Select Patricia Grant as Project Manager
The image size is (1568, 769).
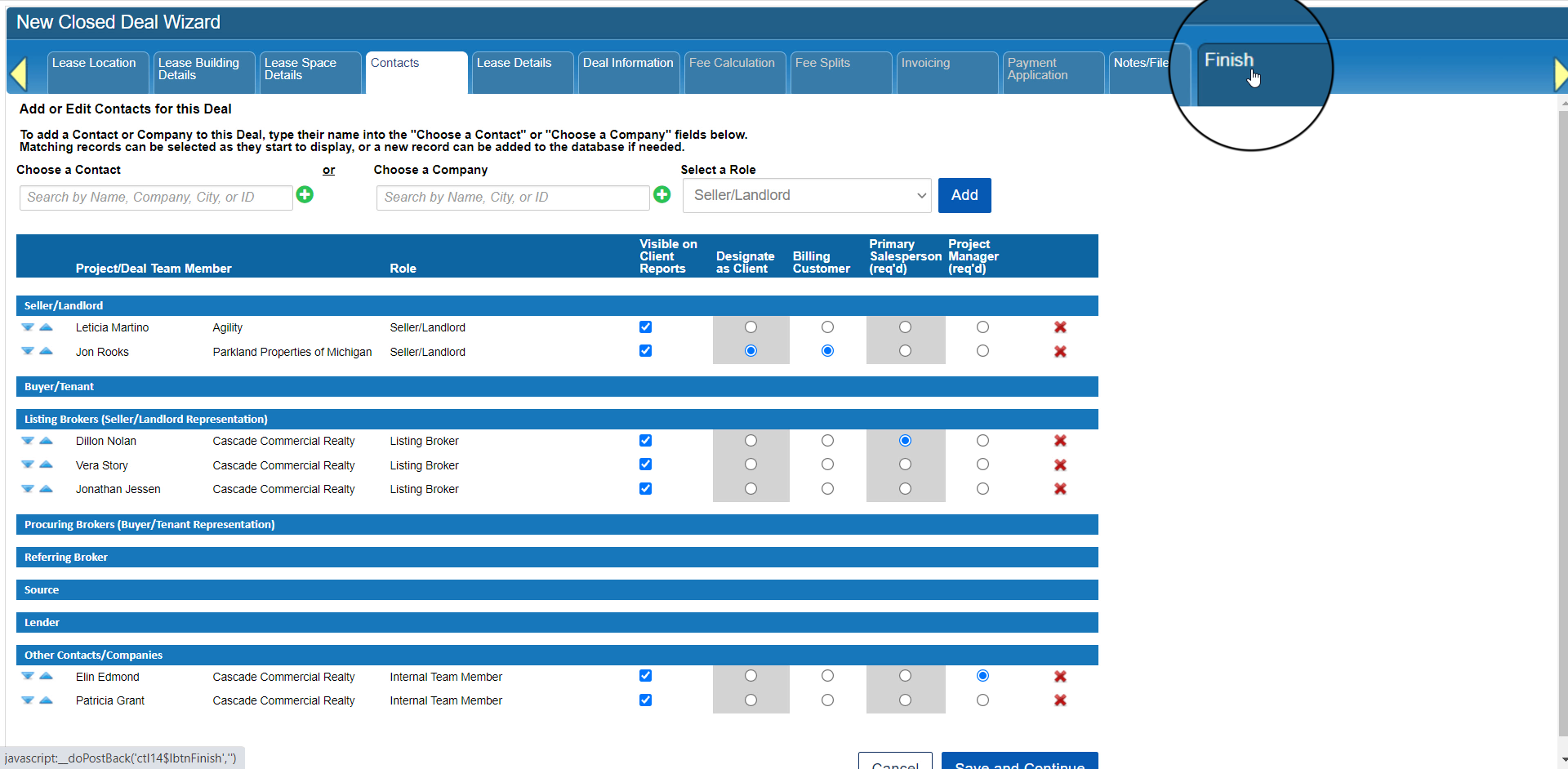(x=982, y=700)
